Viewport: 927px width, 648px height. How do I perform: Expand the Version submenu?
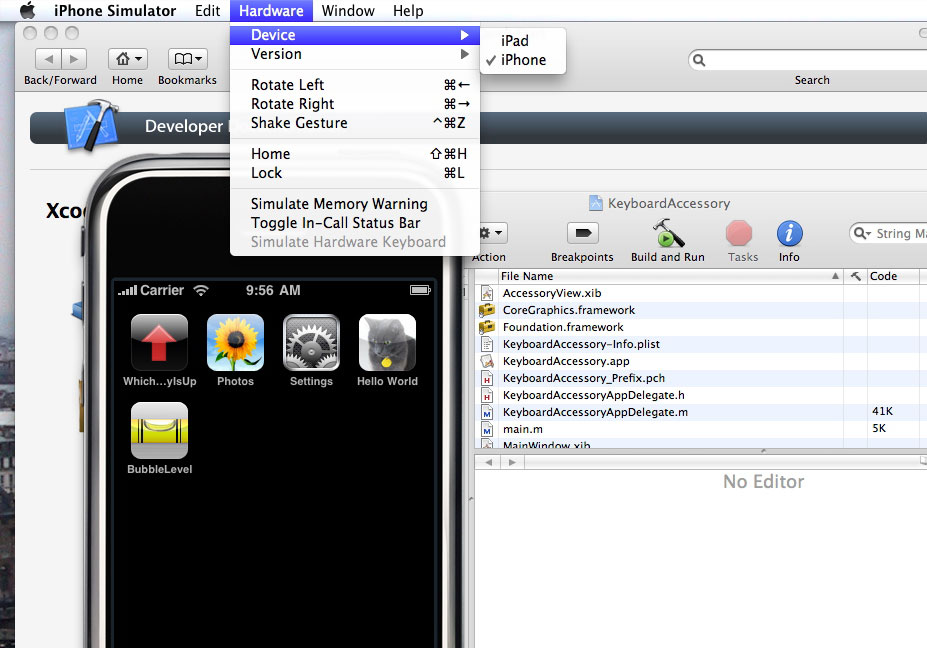(x=355, y=54)
